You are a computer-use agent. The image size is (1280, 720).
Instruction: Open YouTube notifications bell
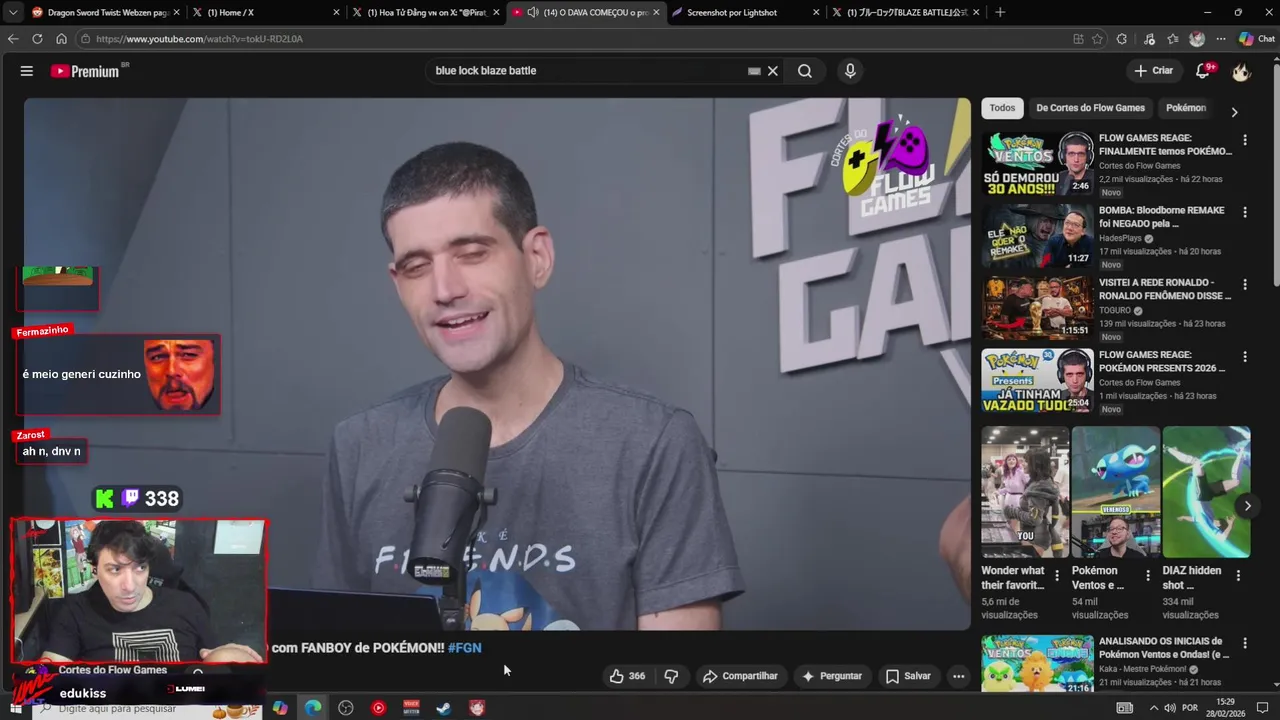[x=1203, y=71]
